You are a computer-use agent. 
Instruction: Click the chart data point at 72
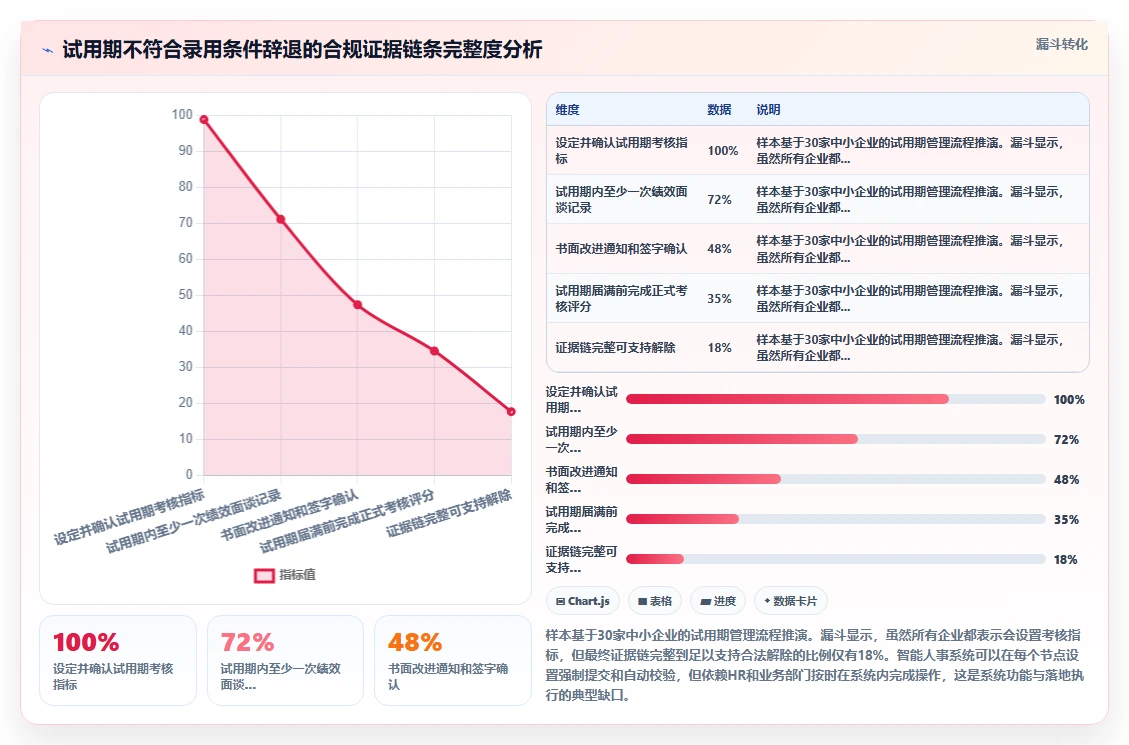click(281, 220)
